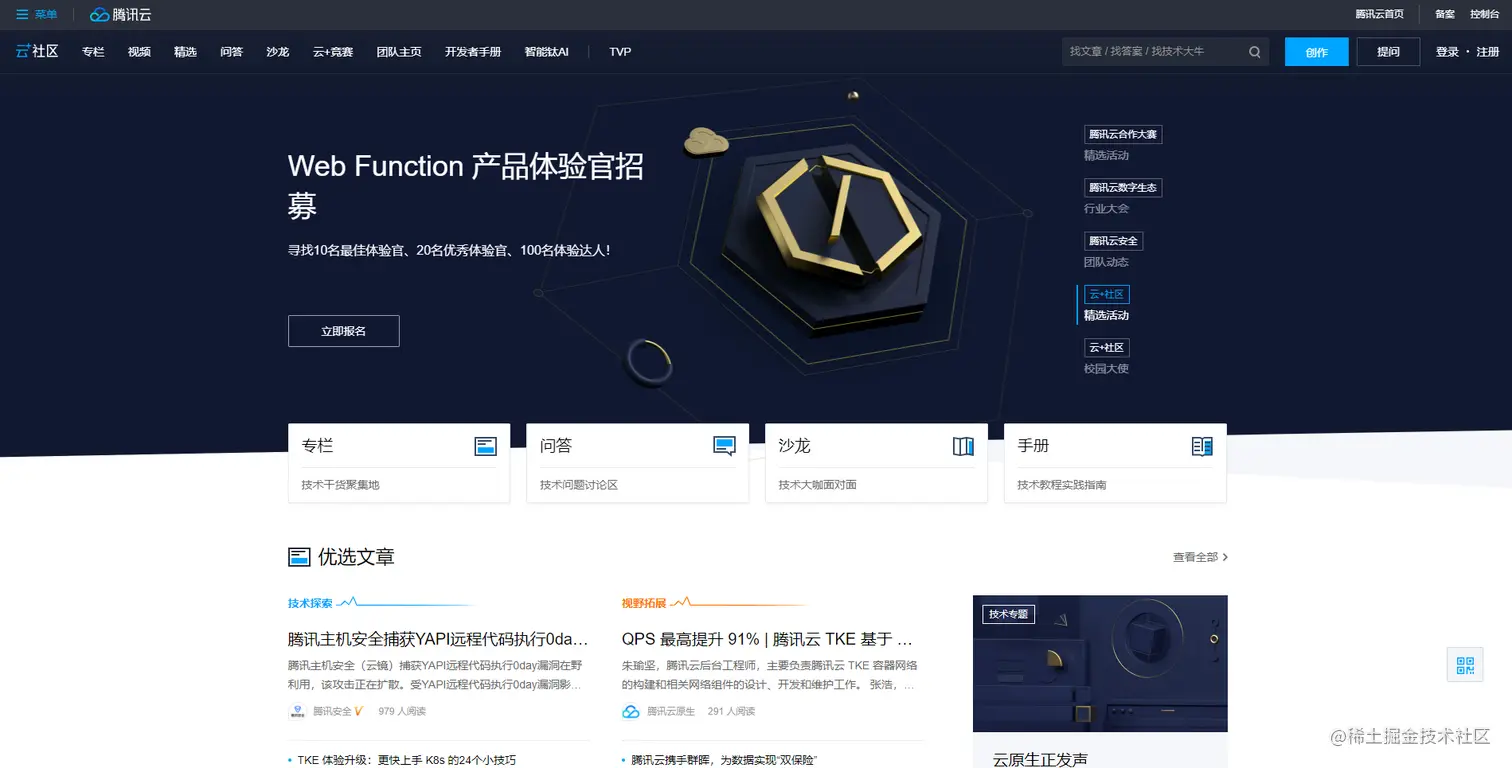Open the 开发者手册 navigation item
This screenshot has height=768, width=1512.
pos(473,52)
